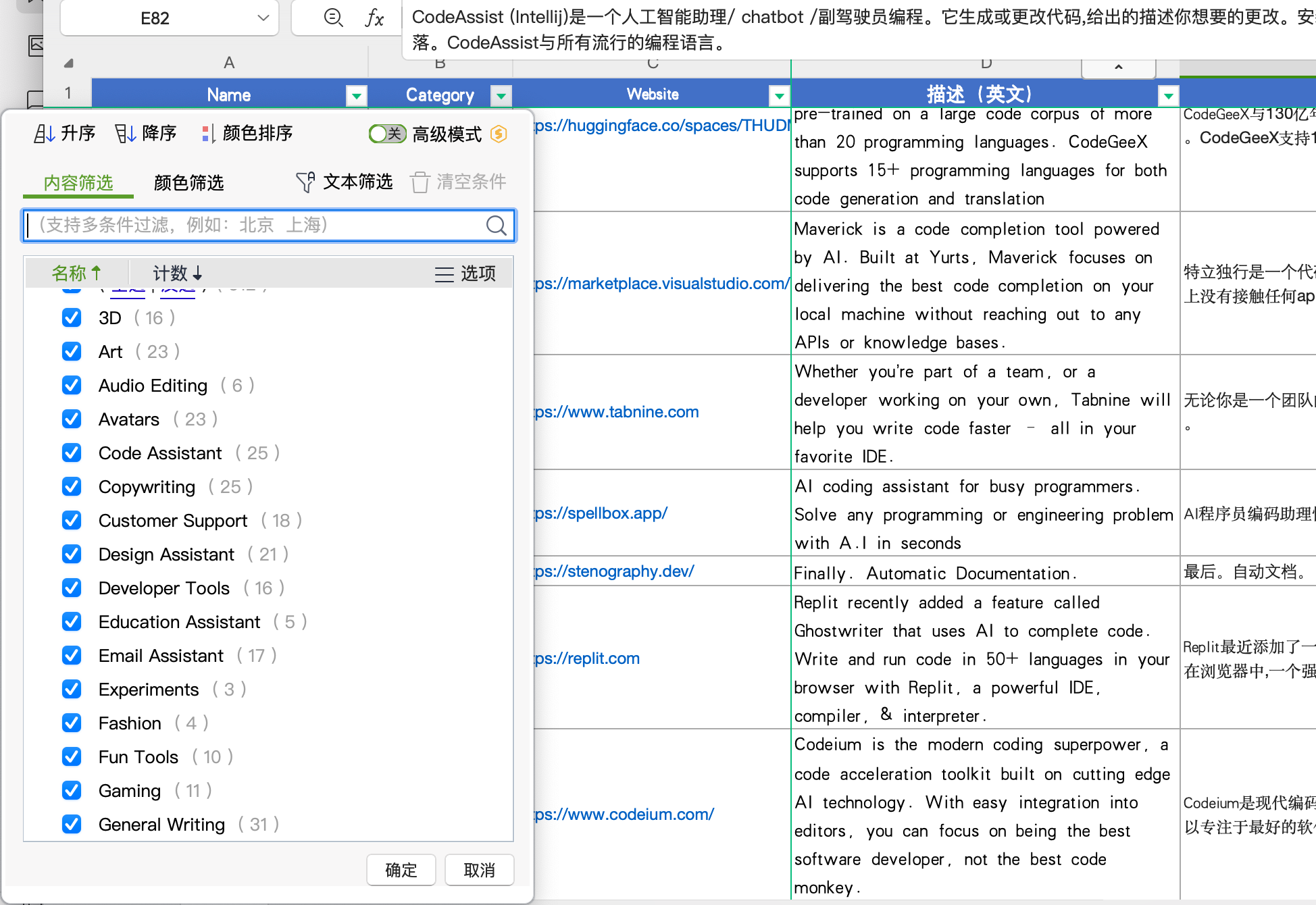Click the advanced mode premium badge icon
The width and height of the screenshot is (1316, 905).
click(499, 134)
